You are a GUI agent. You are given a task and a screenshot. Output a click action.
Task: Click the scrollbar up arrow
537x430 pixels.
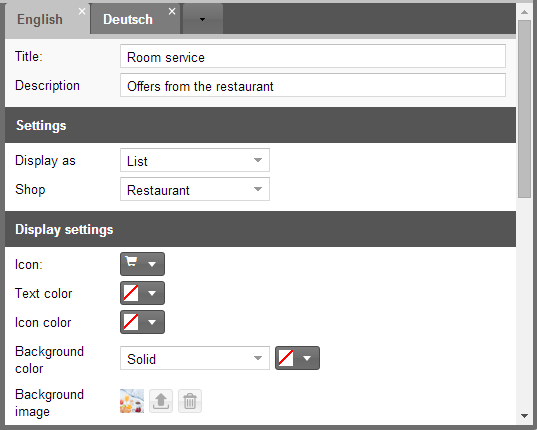click(524, 12)
